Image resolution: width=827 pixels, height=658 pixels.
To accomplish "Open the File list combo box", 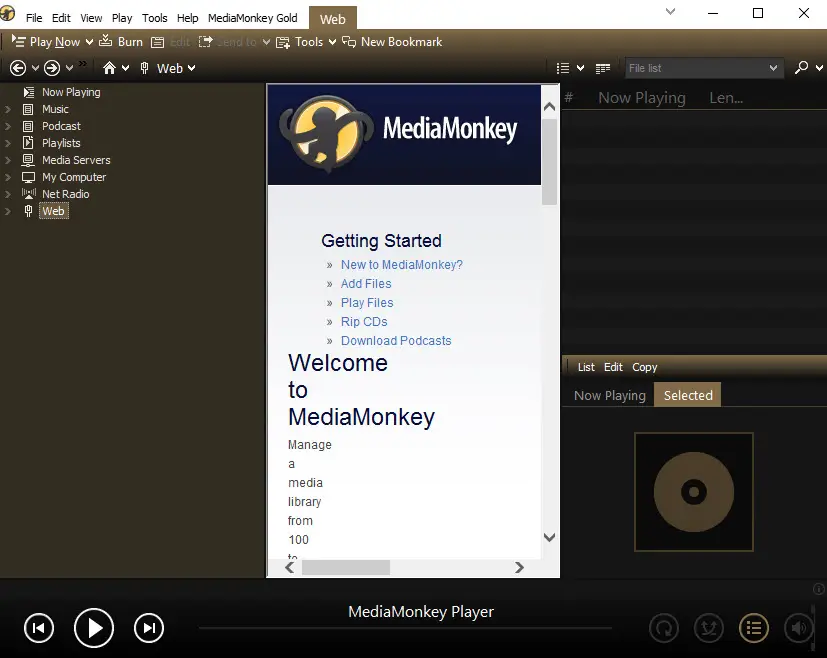I will click(x=704, y=68).
